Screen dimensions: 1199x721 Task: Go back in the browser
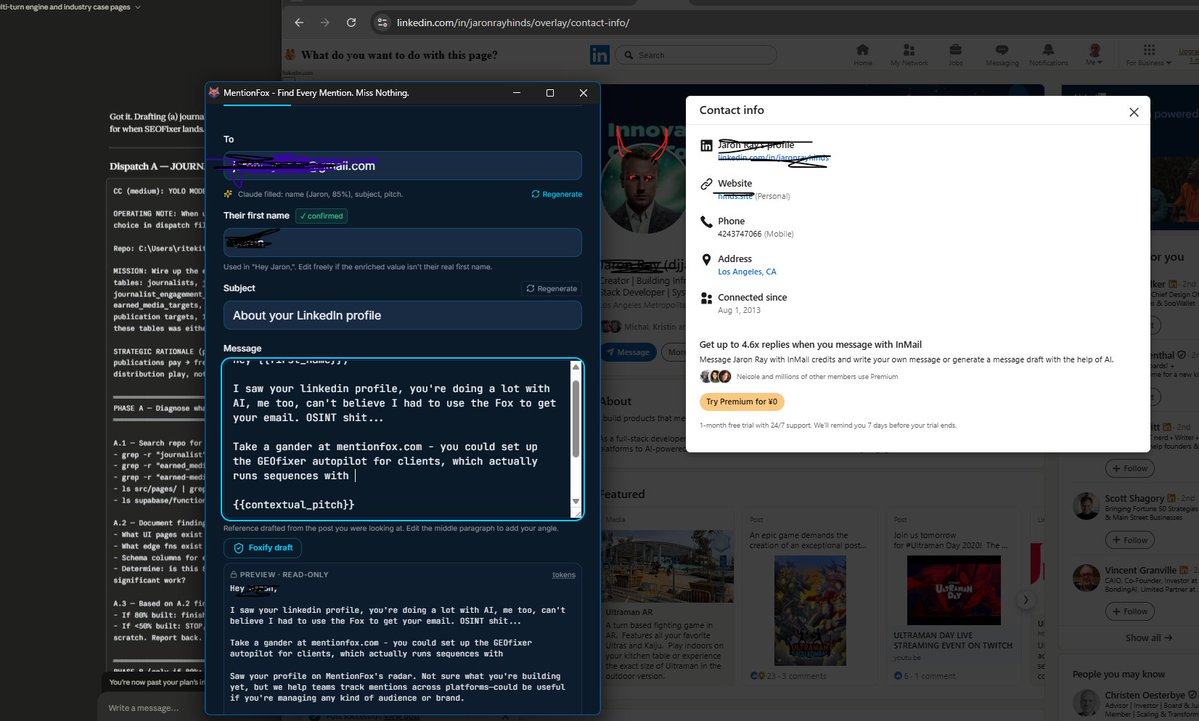pyautogui.click(x=299, y=23)
